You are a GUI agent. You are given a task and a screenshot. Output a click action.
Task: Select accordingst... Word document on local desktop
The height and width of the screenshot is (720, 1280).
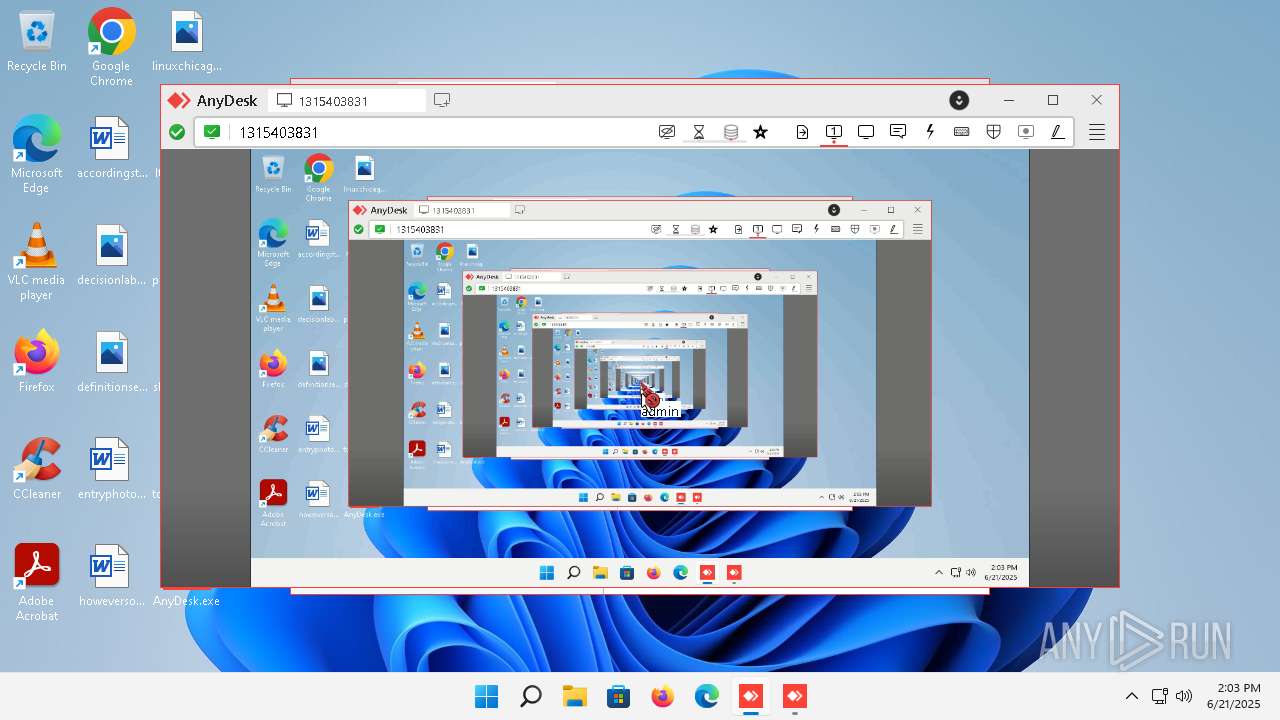(111, 148)
